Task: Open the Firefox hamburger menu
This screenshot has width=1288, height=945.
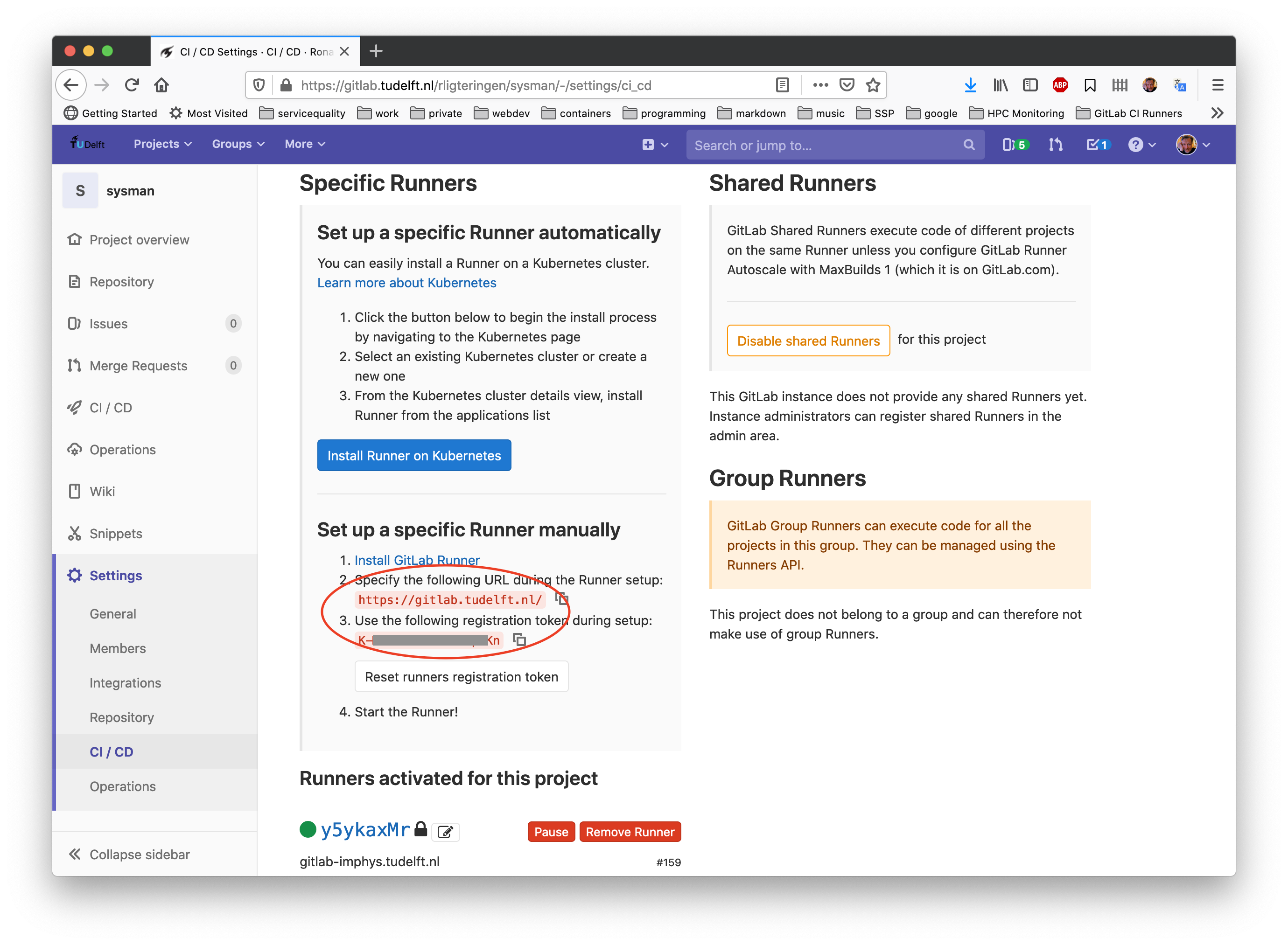Action: coord(1217,85)
